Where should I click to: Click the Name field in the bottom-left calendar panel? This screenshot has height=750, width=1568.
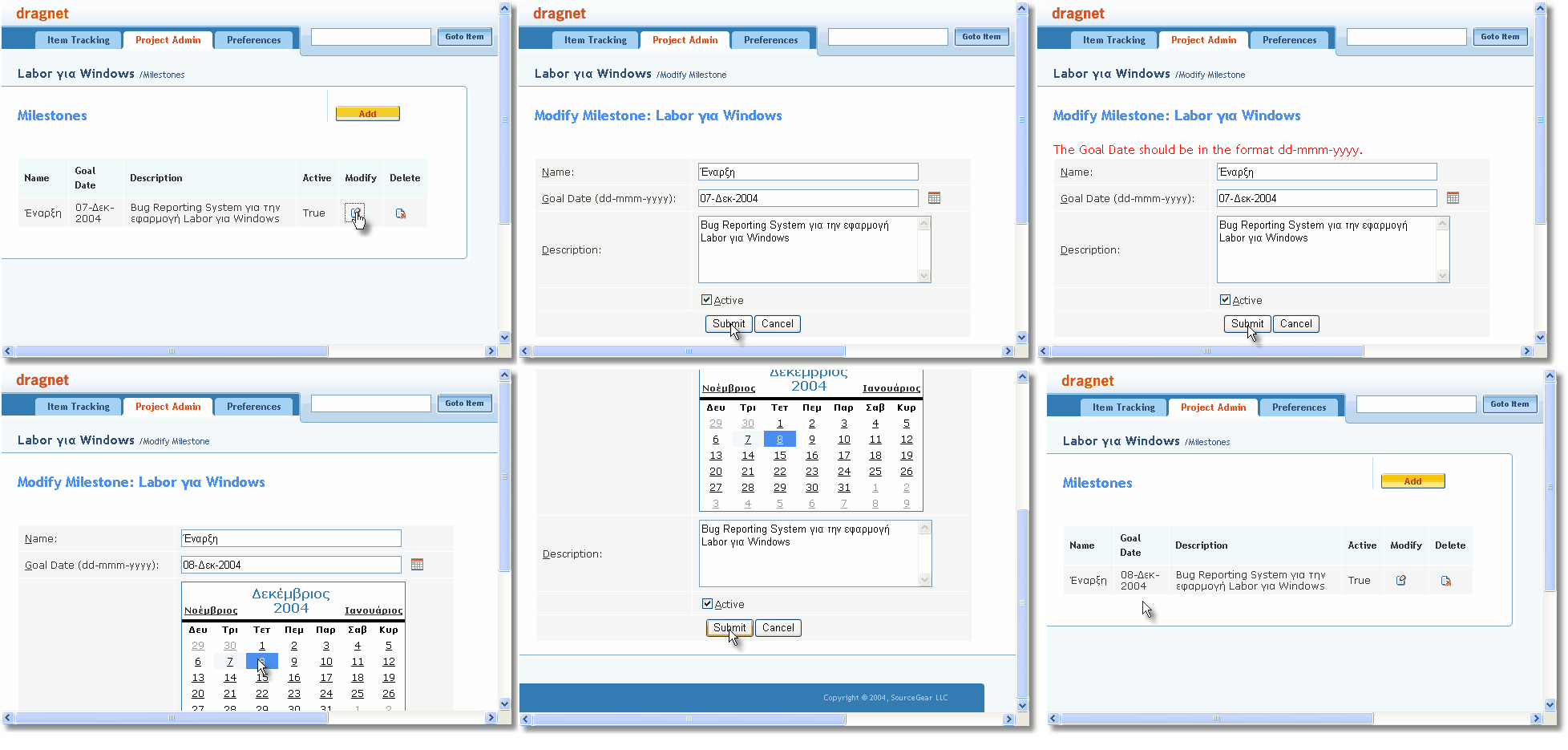(x=291, y=538)
